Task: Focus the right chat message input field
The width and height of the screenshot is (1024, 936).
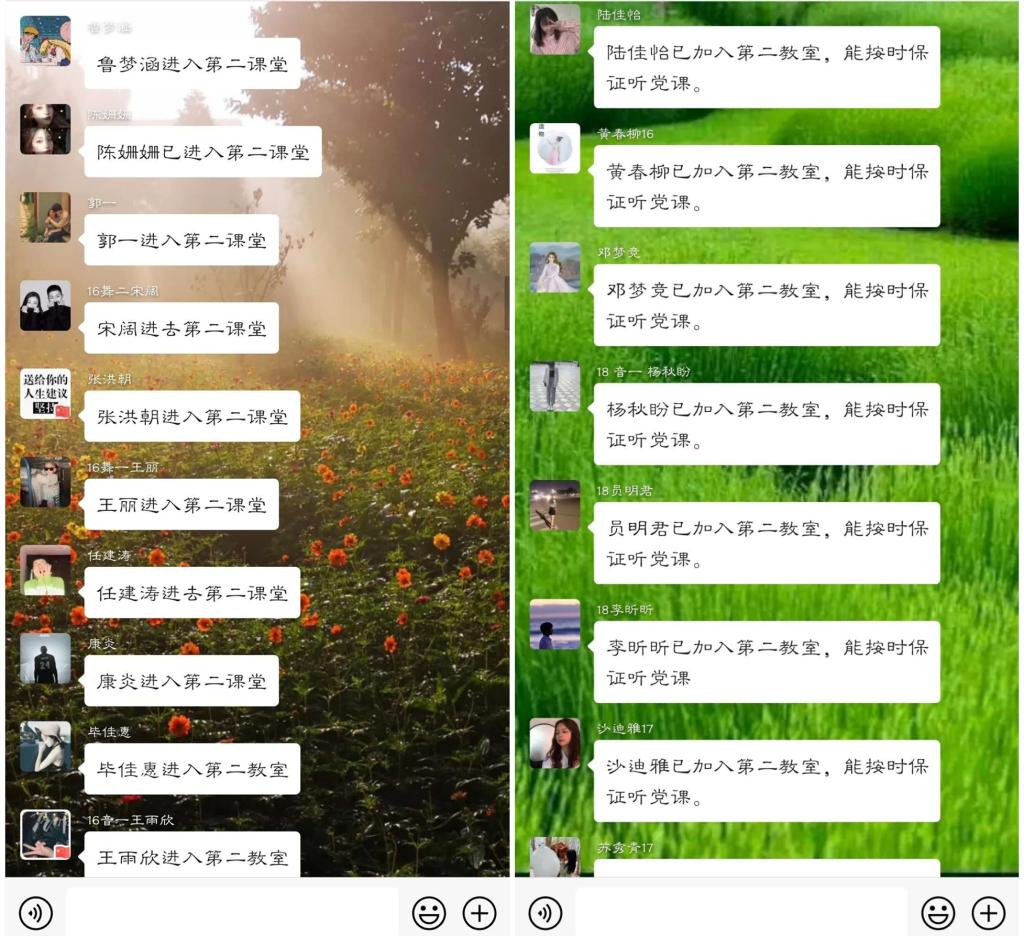Action: click(741, 912)
